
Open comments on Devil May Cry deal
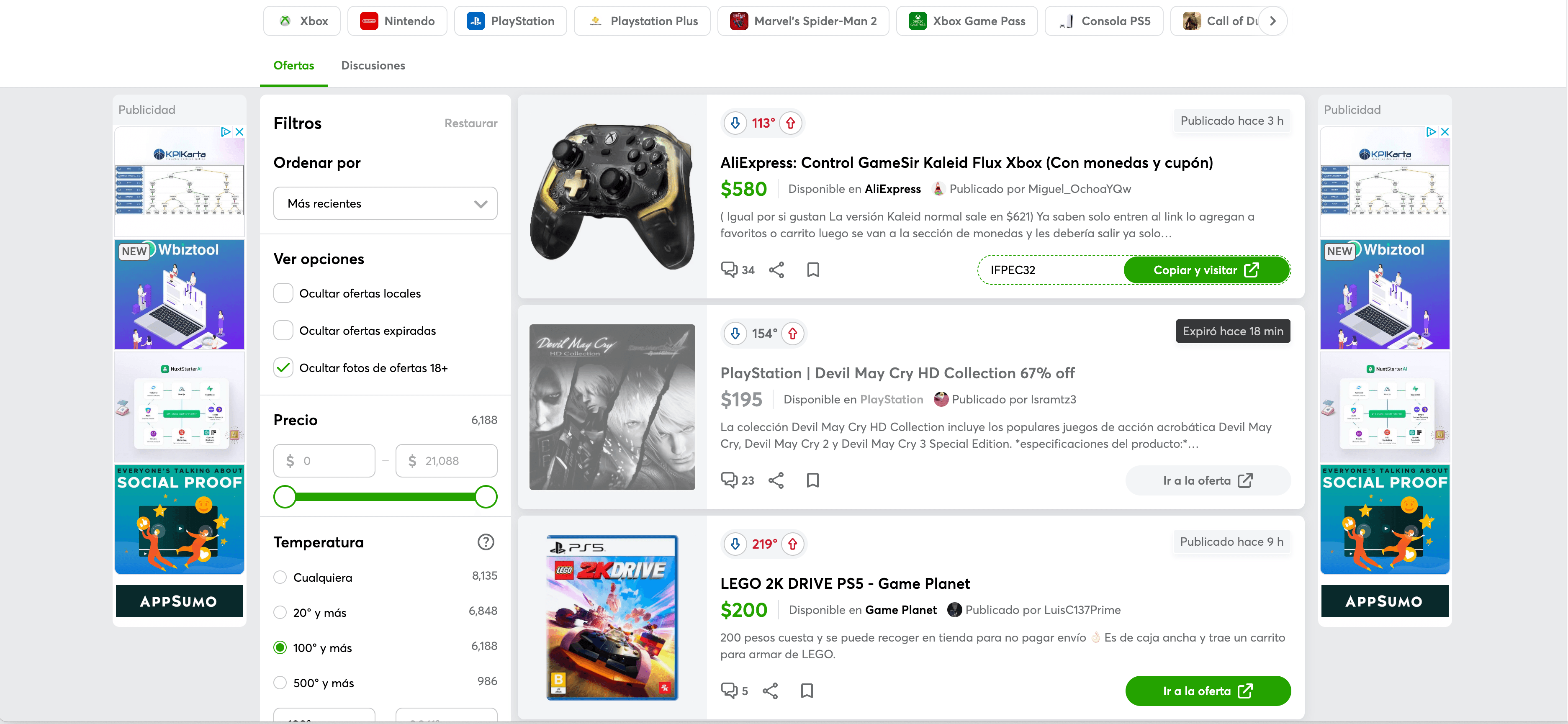coord(737,480)
